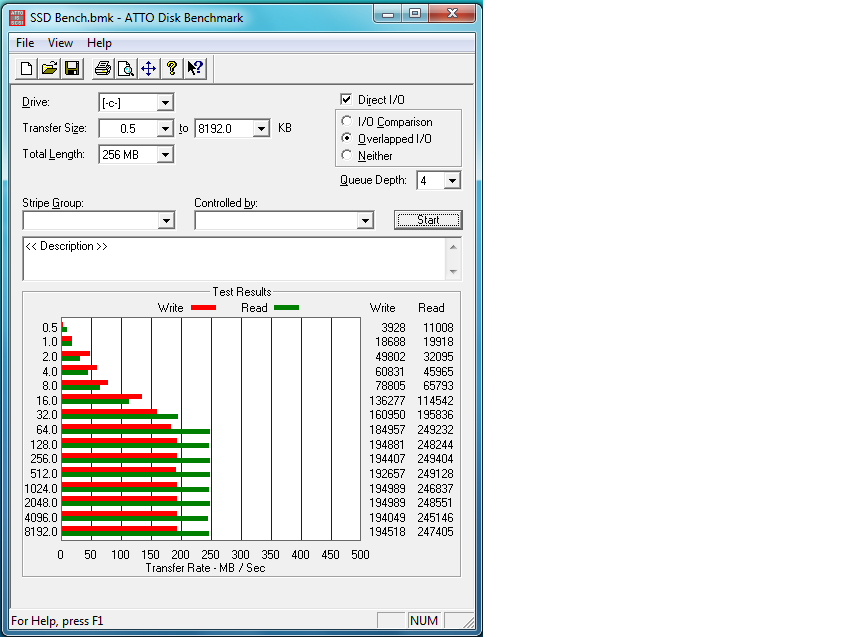Click the Start benchmark button
This screenshot has height=637, width=864.
pyautogui.click(x=428, y=220)
